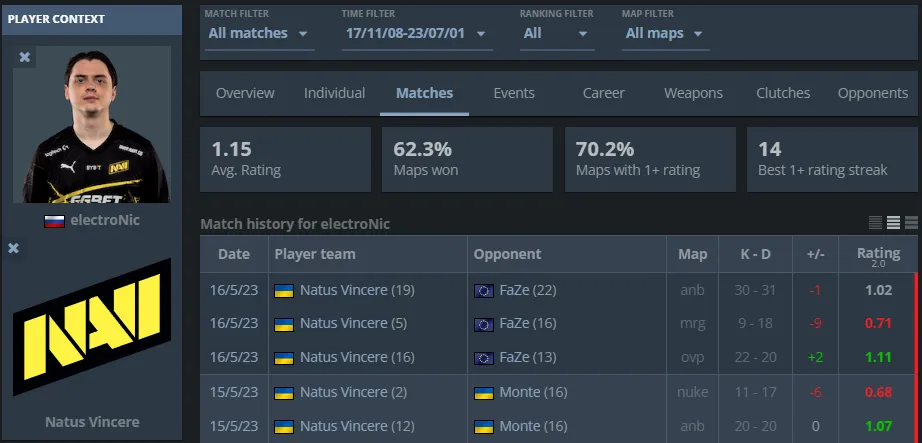The height and width of the screenshot is (443, 922).
Task: Click the 1.02 rating value
Action: (x=878, y=290)
